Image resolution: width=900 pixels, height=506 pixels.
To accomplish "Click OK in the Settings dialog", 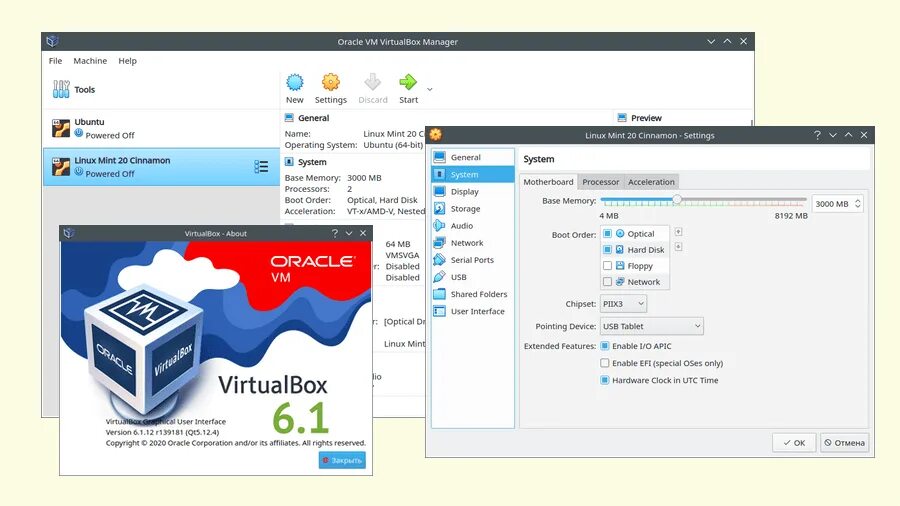I will point(794,443).
